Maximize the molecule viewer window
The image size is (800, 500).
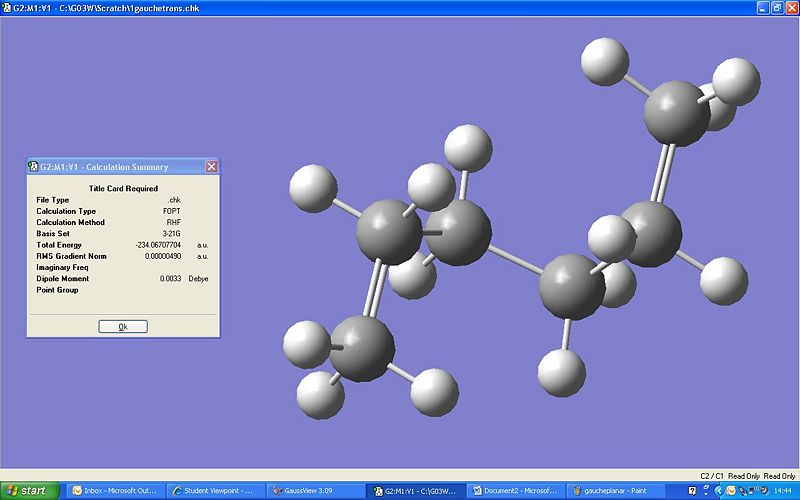pyautogui.click(x=776, y=6)
